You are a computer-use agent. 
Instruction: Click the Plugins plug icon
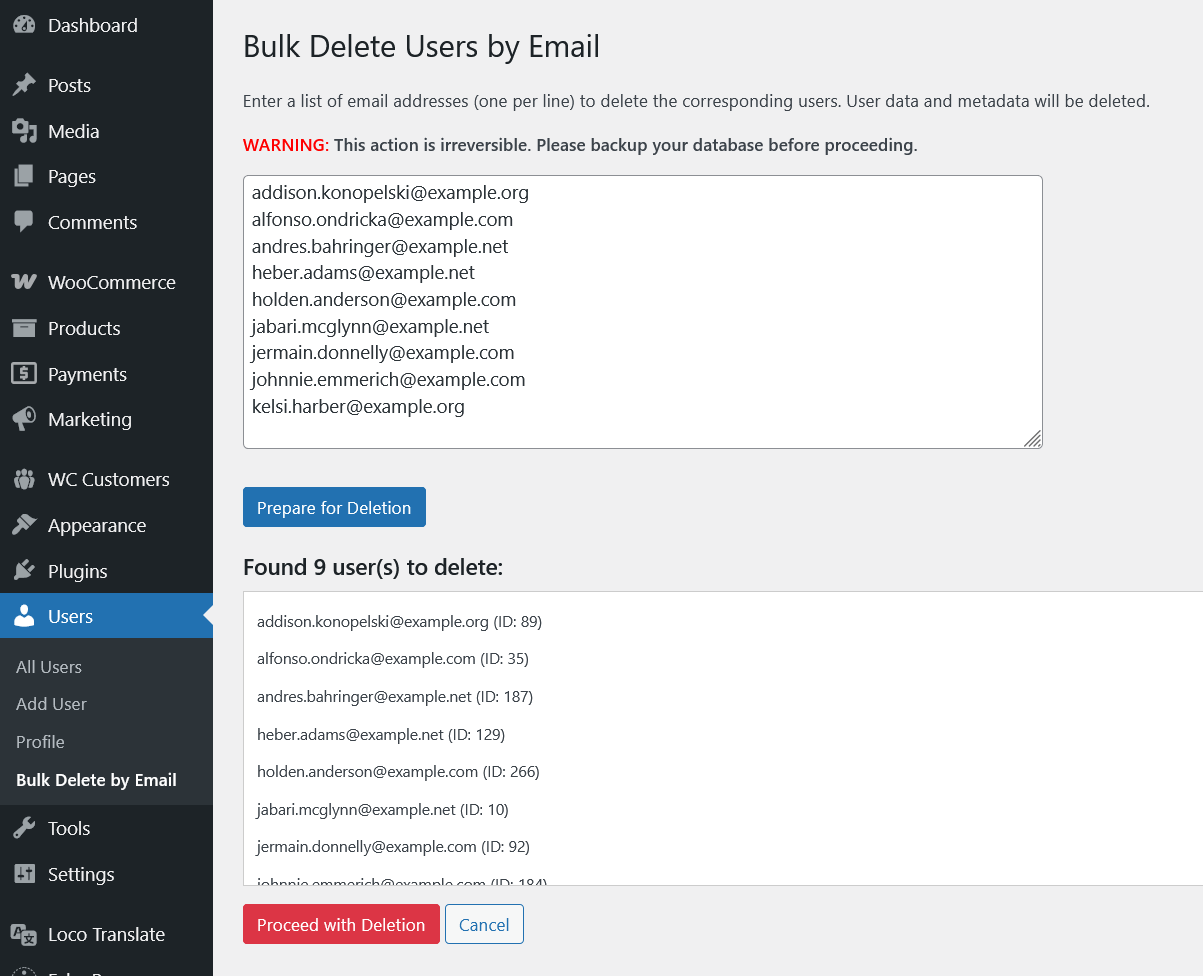[x=24, y=571]
